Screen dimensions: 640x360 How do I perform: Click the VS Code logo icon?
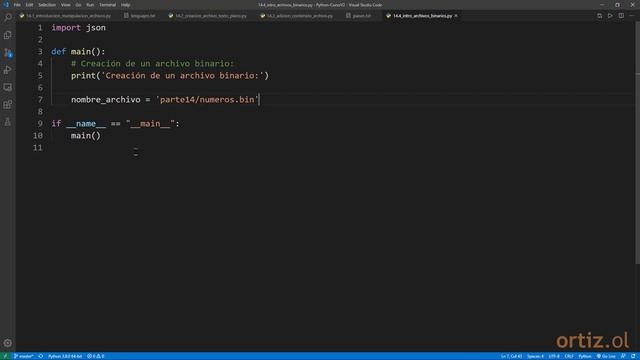6,5
